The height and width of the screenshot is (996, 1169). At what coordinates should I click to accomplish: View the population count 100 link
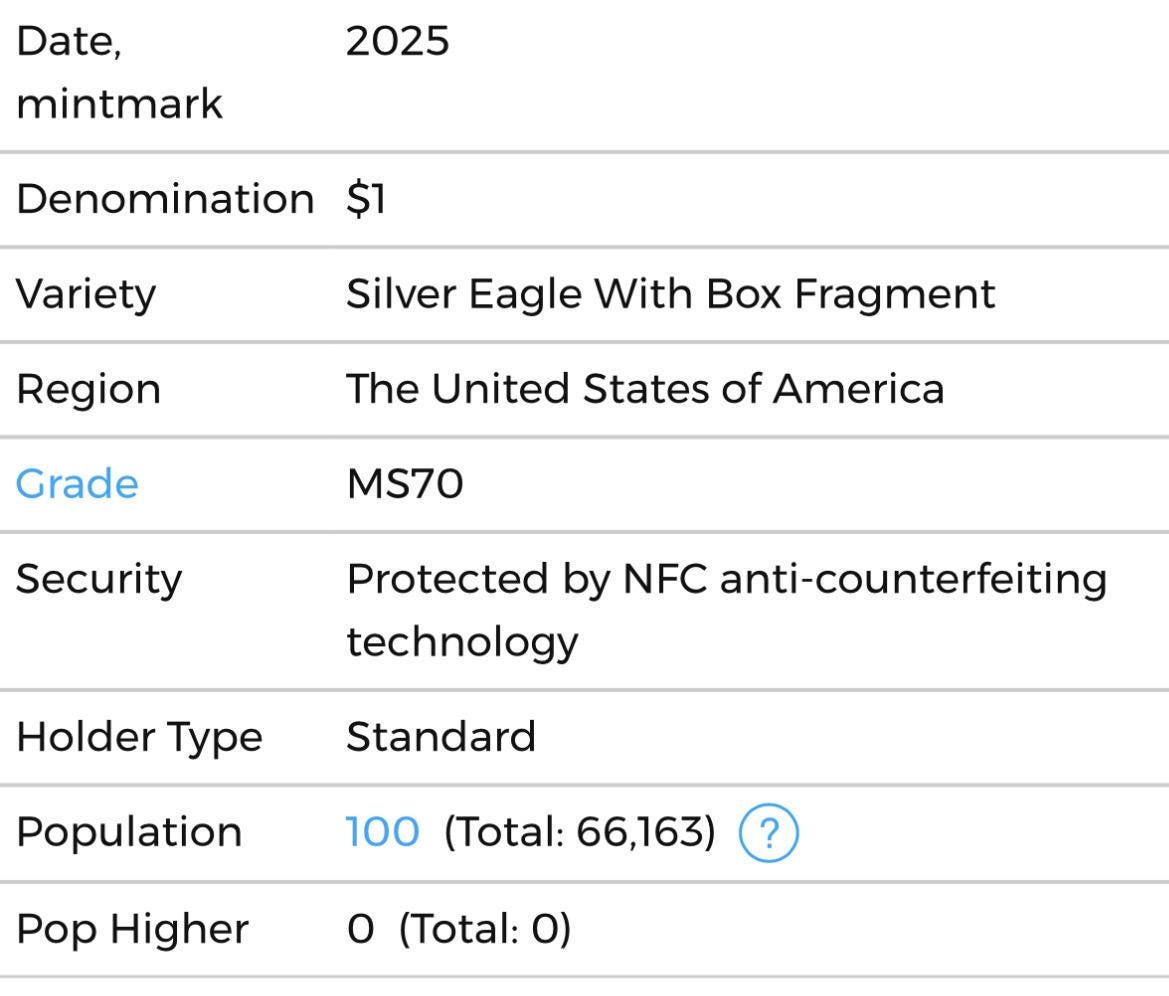point(382,832)
